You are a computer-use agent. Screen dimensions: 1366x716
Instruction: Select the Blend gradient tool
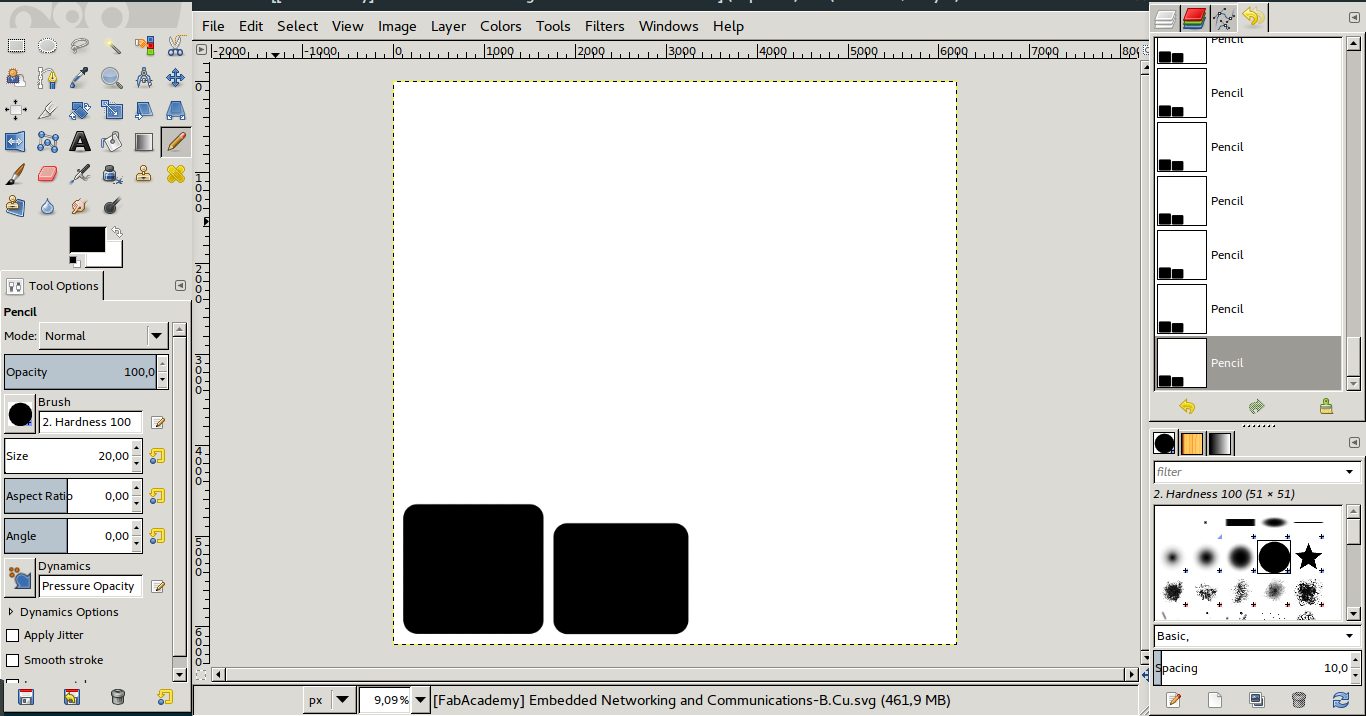click(x=144, y=142)
